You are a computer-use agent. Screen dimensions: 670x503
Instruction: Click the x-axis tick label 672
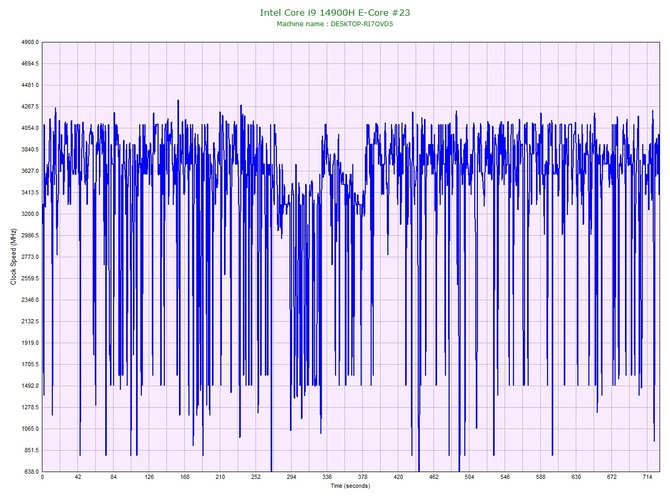(611, 477)
